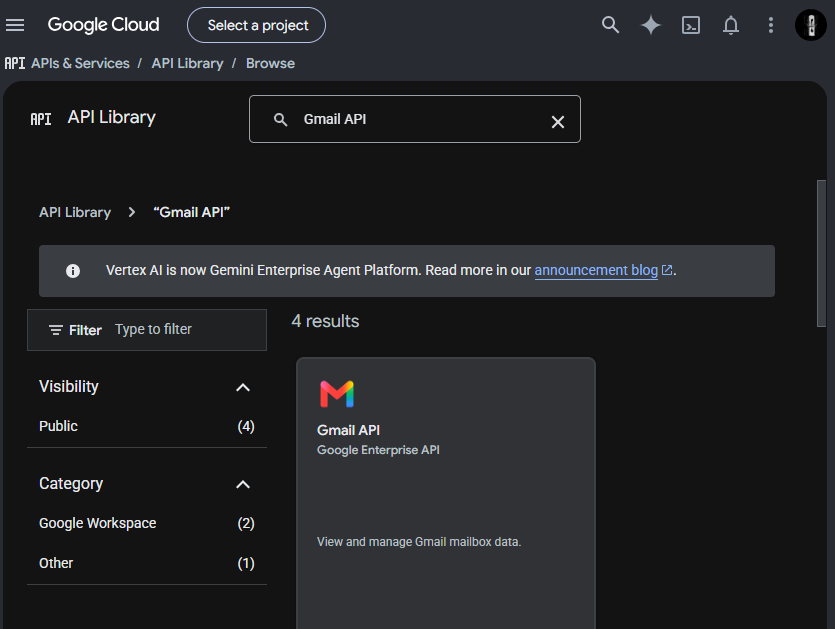
Task: Focus the Gmail API search field
Action: point(415,119)
